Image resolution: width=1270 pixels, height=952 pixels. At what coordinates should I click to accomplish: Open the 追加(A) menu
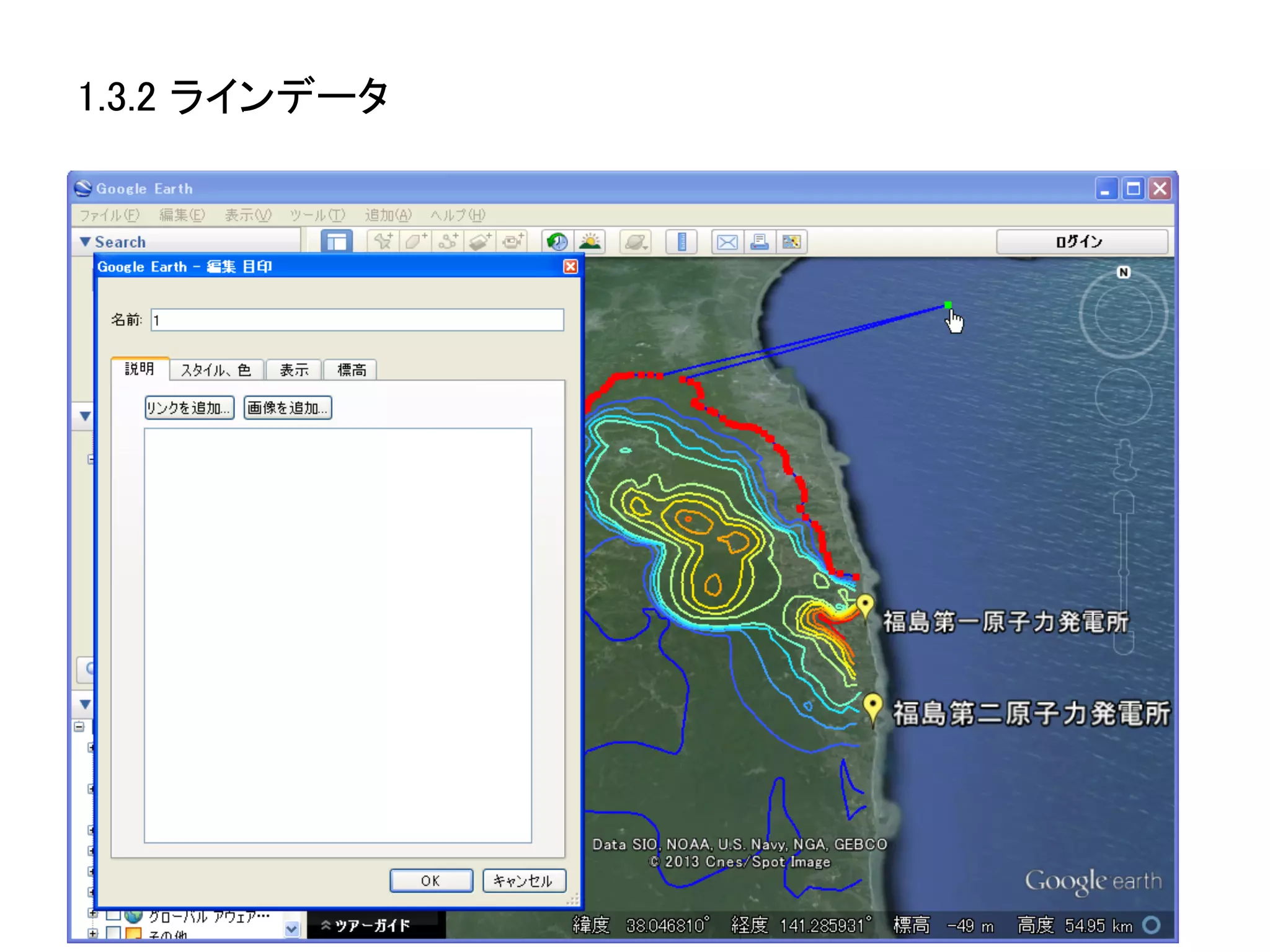pyautogui.click(x=388, y=215)
